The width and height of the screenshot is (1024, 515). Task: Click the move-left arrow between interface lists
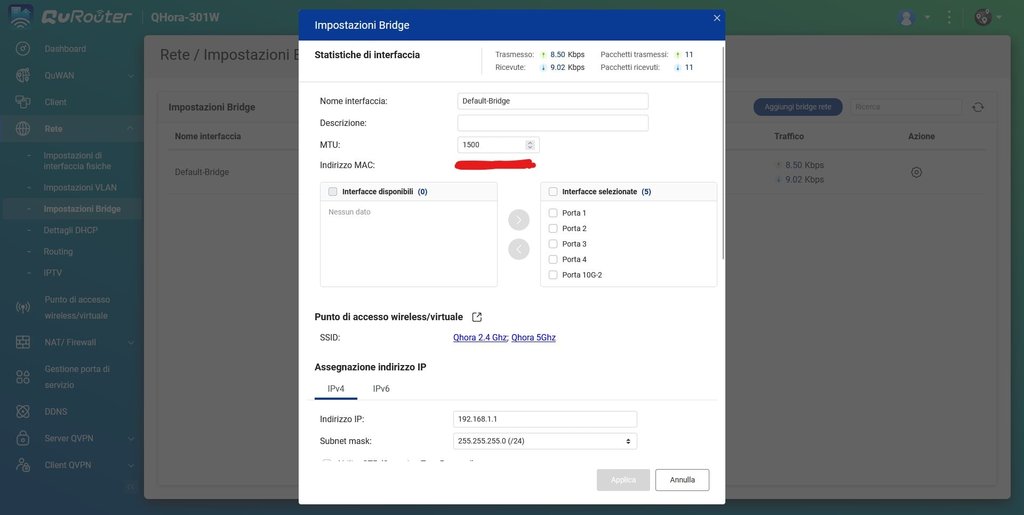(518, 249)
